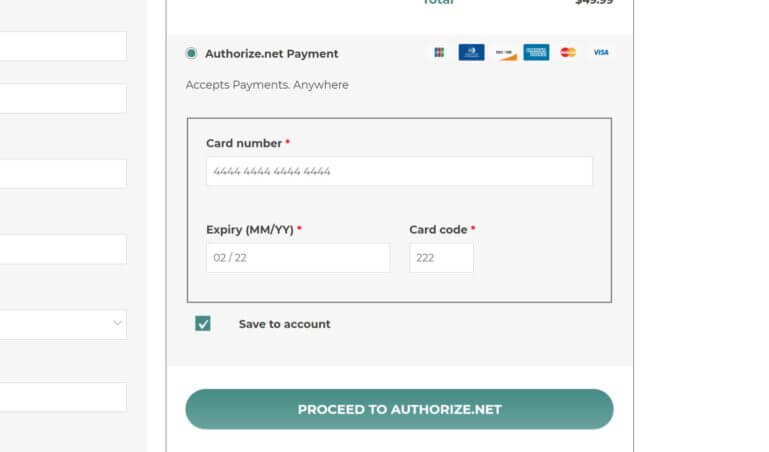Screen dimensions: 769x452
Task: Click the Card code input box
Action: click(441, 258)
